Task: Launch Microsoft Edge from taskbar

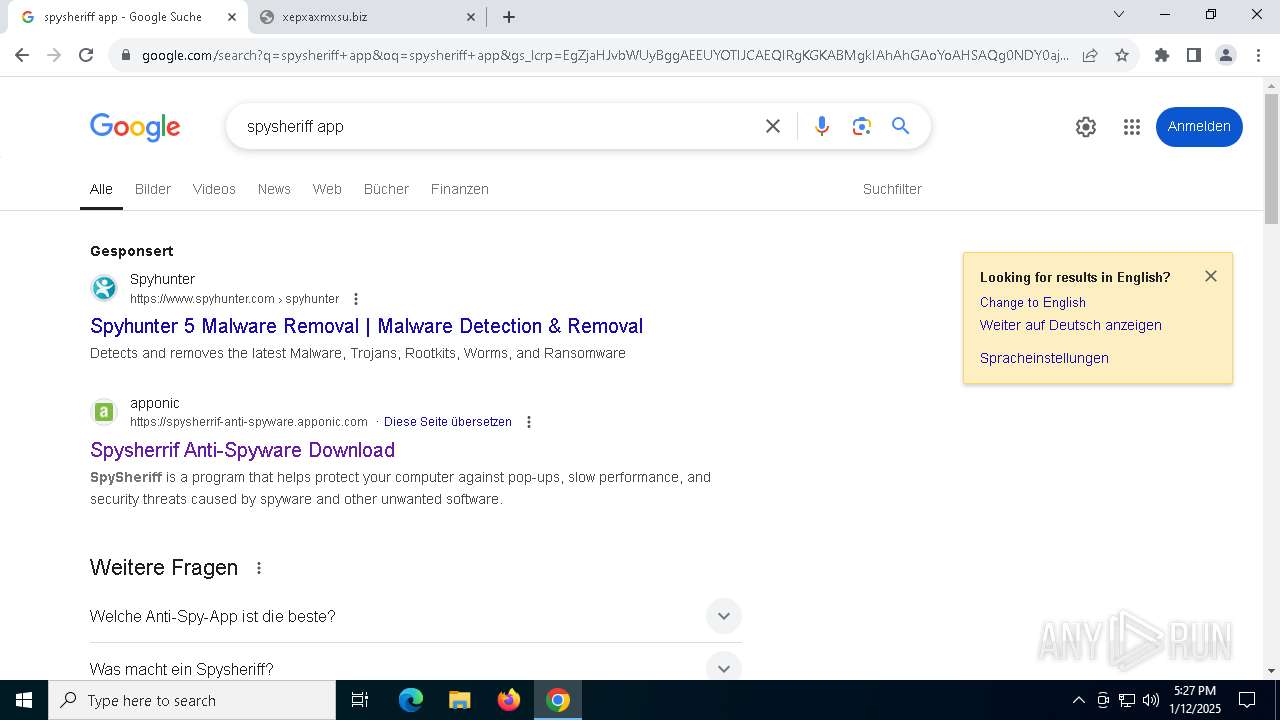Action: [x=411, y=700]
